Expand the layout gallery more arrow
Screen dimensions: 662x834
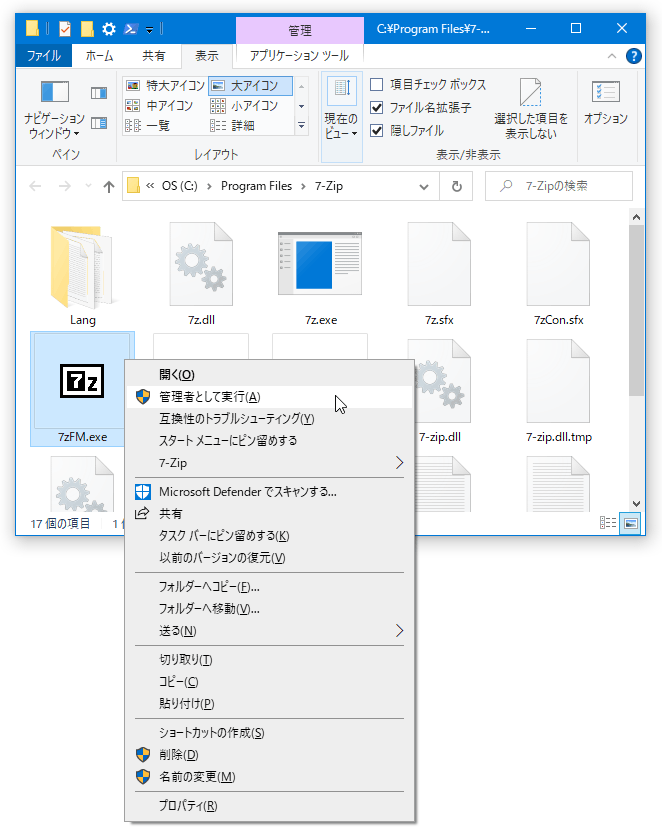301,126
